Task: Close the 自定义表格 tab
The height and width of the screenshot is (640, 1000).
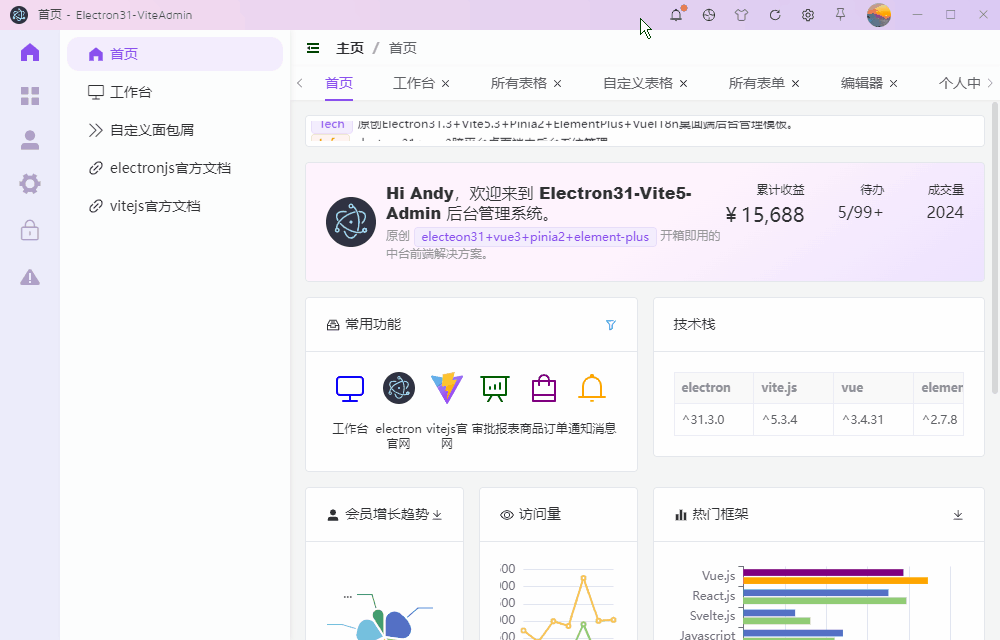Action: click(x=683, y=84)
